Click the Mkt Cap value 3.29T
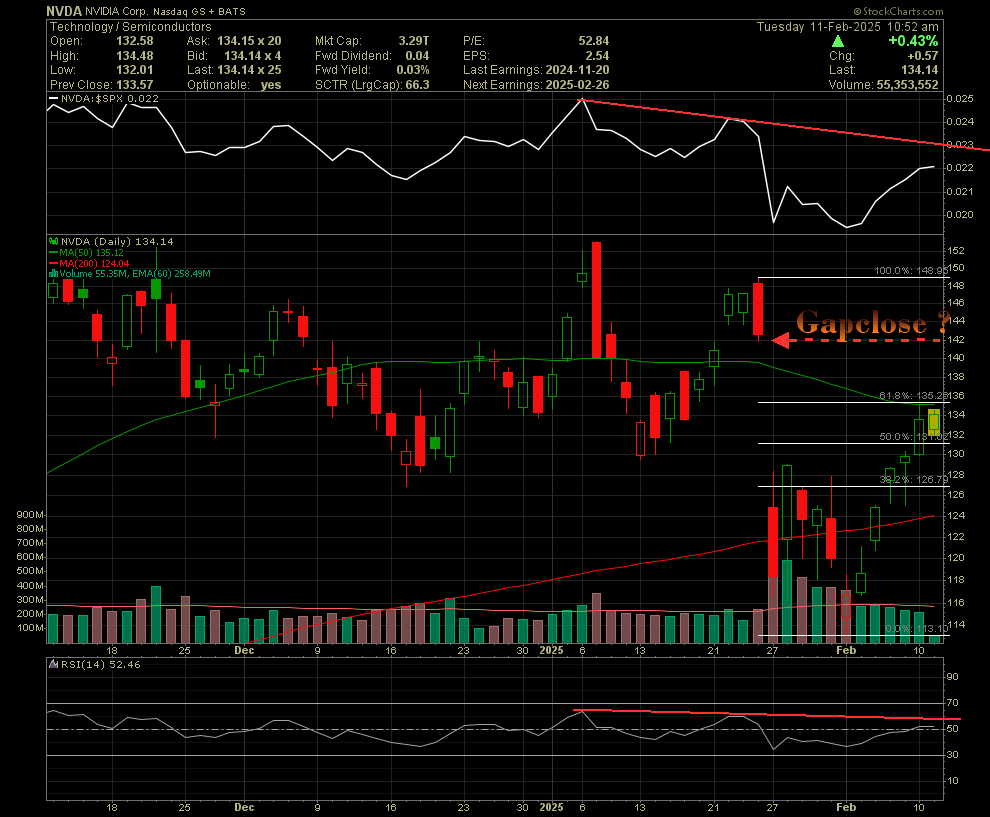990x817 pixels. (x=414, y=41)
